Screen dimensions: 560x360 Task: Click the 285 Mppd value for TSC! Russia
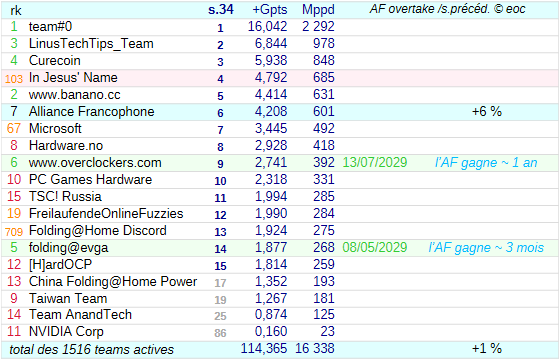pyautogui.click(x=324, y=196)
